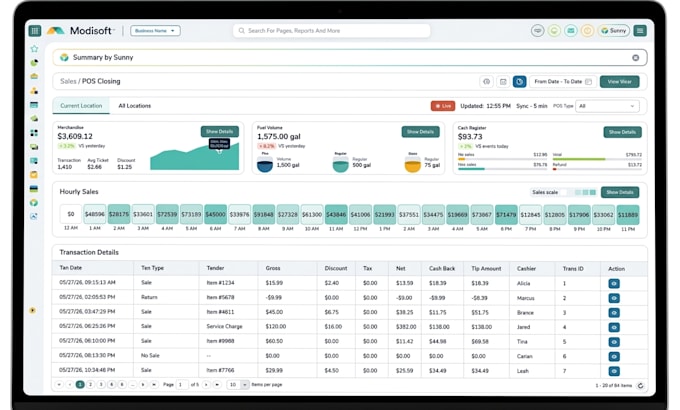Open the Sunny user menu in header
680x410 pixels.
[x=614, y=31]
